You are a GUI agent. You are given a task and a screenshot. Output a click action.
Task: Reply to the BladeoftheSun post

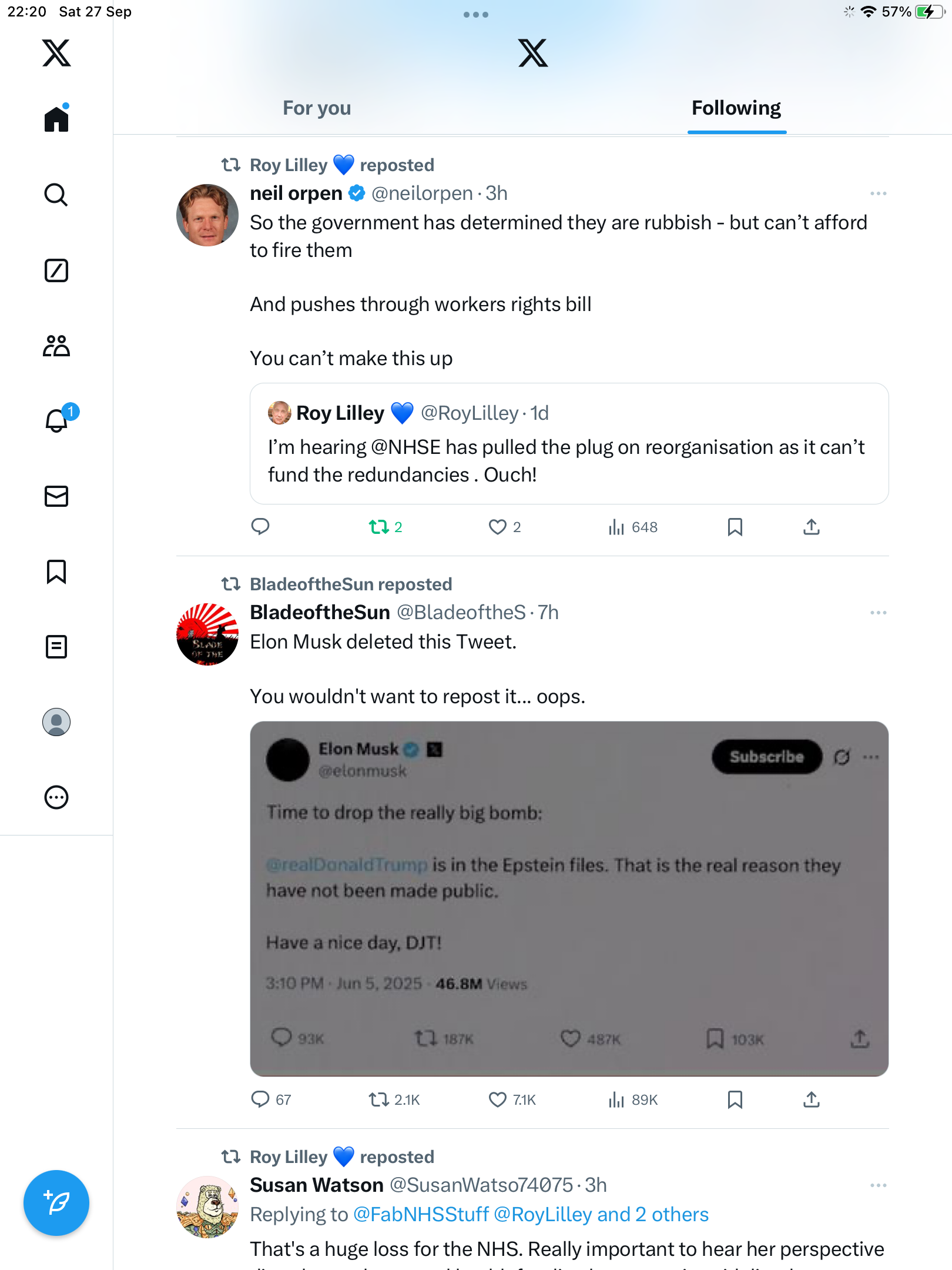coord(260,1099)
